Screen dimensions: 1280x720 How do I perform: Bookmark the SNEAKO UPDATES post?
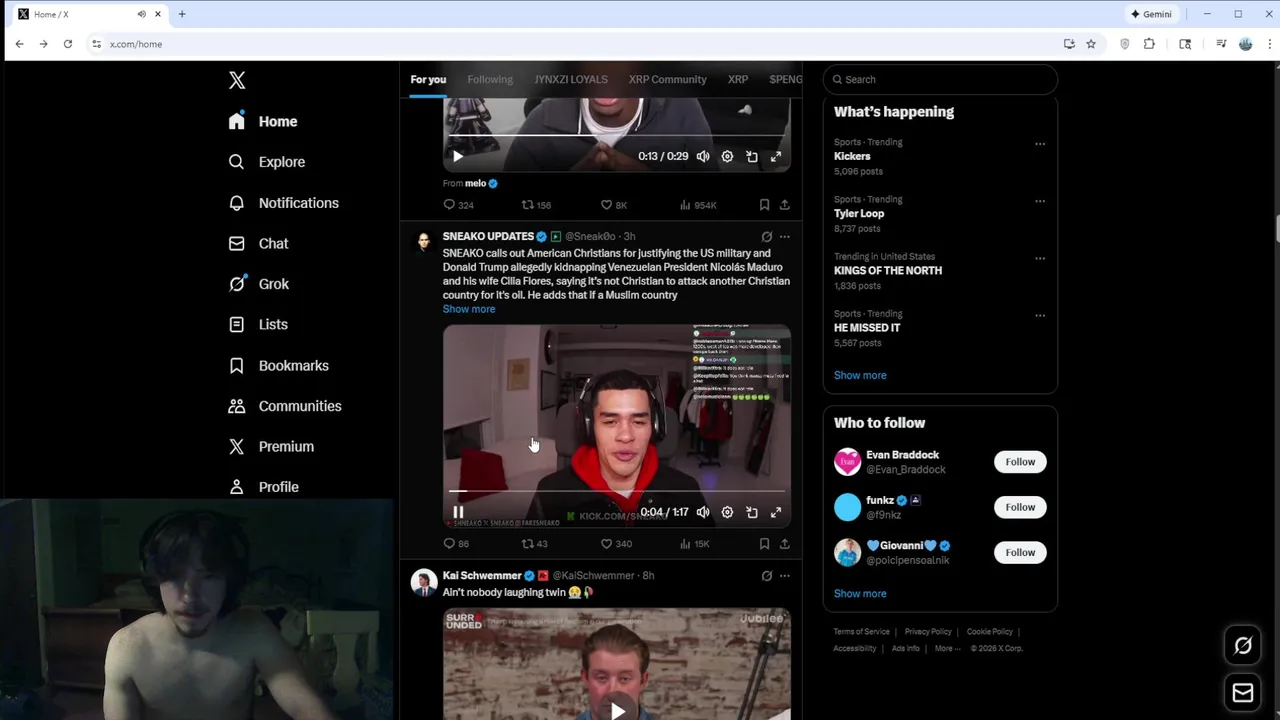tap(764, 544)
